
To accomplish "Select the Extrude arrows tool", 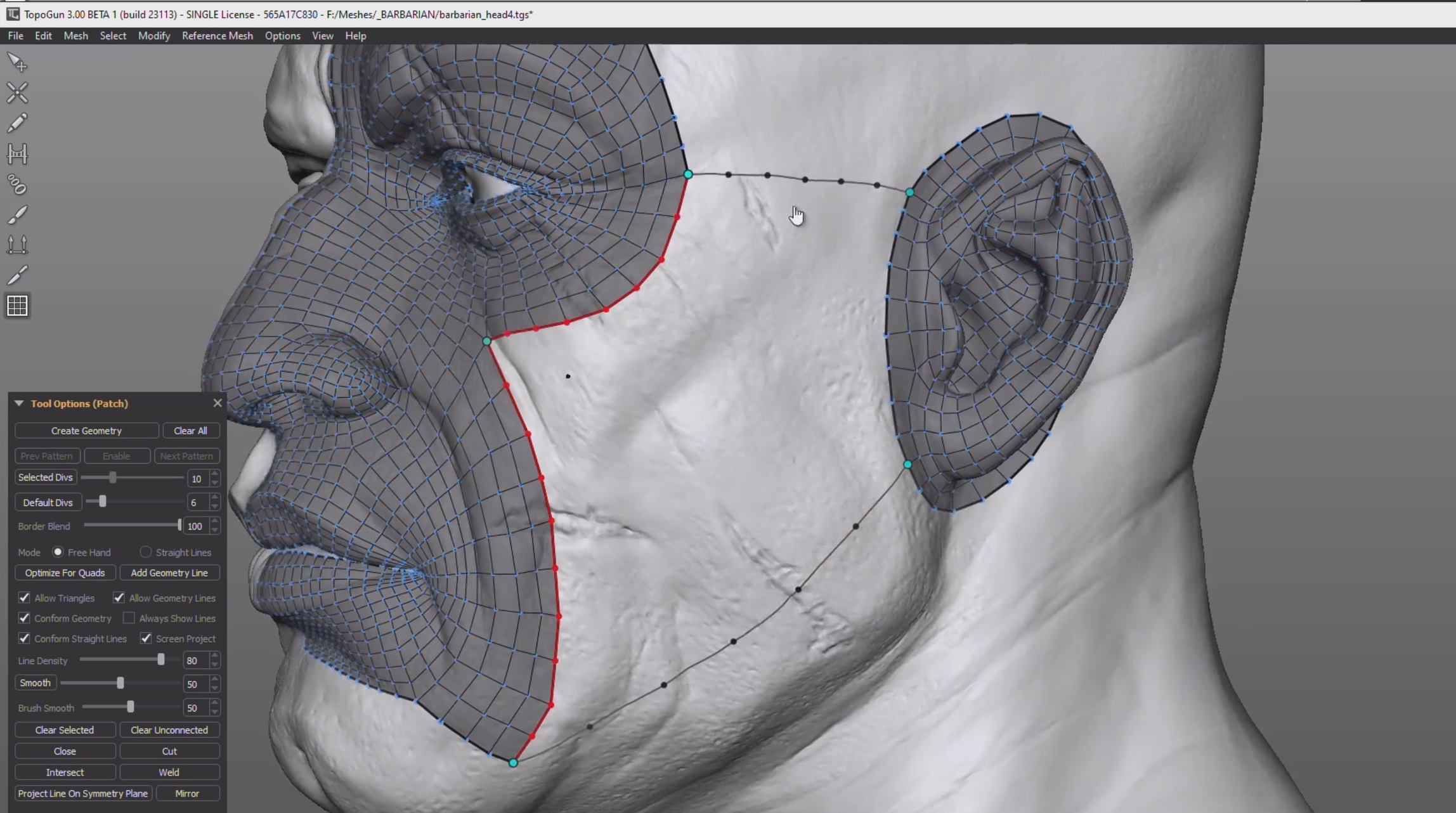I will [x=17, y=245].
